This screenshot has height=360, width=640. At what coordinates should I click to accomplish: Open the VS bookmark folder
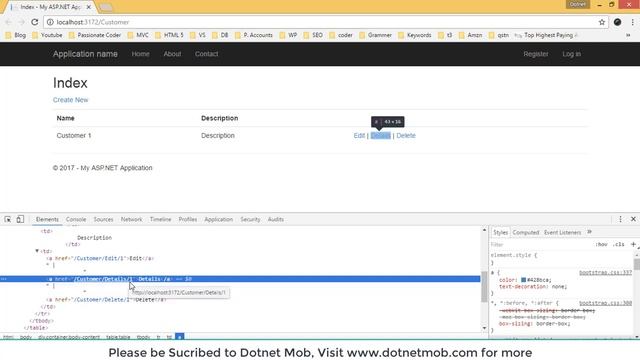(198, 35)
